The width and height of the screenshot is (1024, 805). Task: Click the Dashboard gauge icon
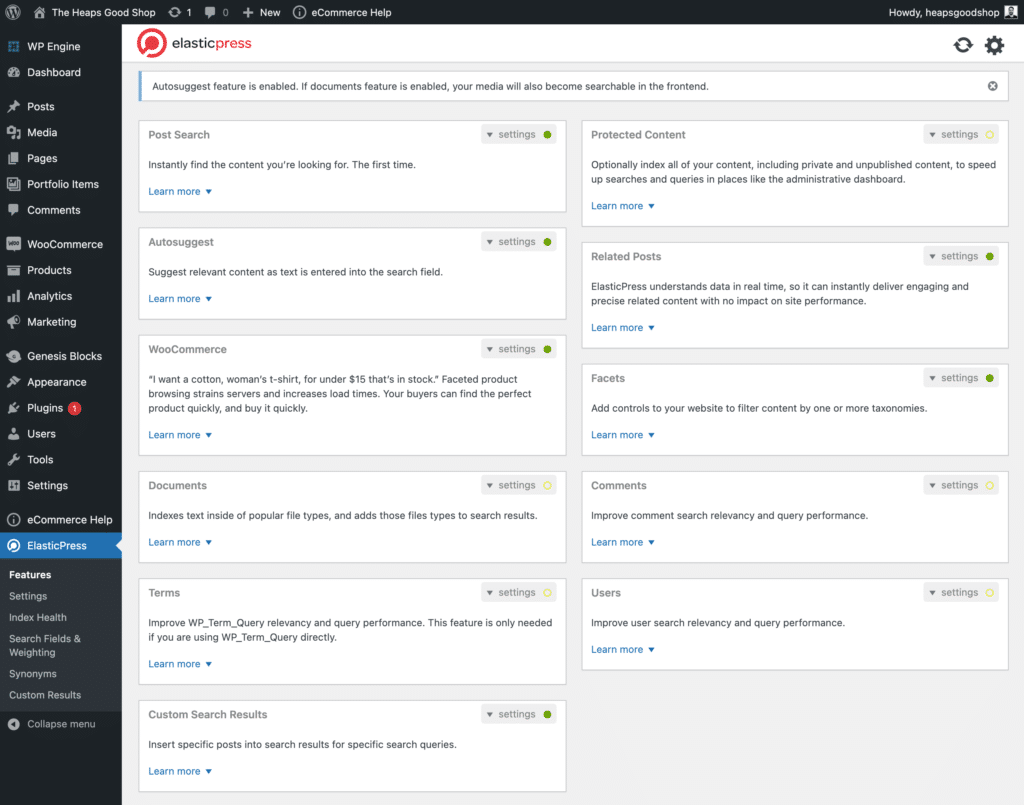[x=14, y=72]
